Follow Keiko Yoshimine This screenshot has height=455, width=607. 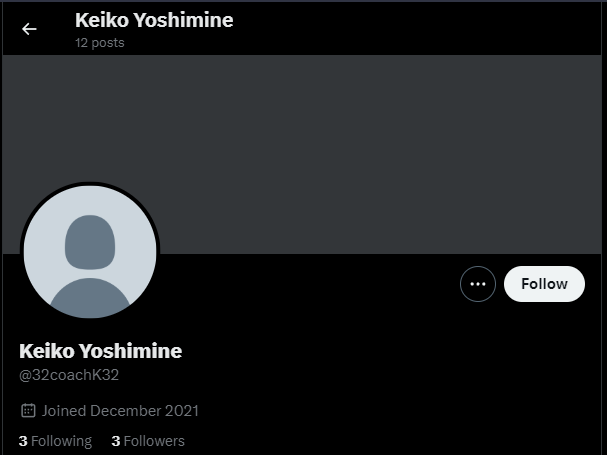[x=544, y=284]
